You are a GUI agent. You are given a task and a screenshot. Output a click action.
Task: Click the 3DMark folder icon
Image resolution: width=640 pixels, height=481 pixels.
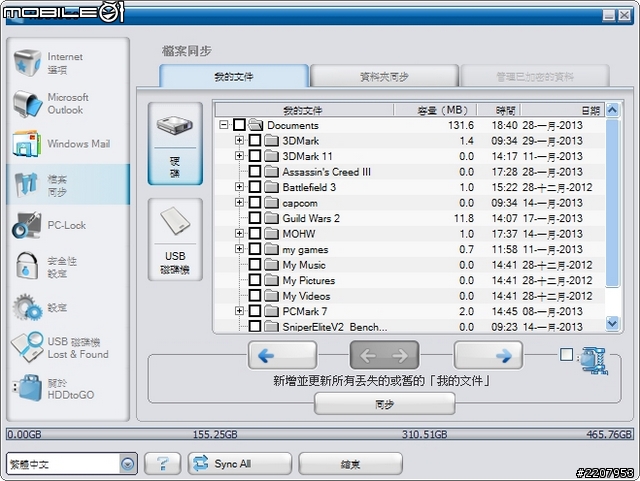pos(271,140)
